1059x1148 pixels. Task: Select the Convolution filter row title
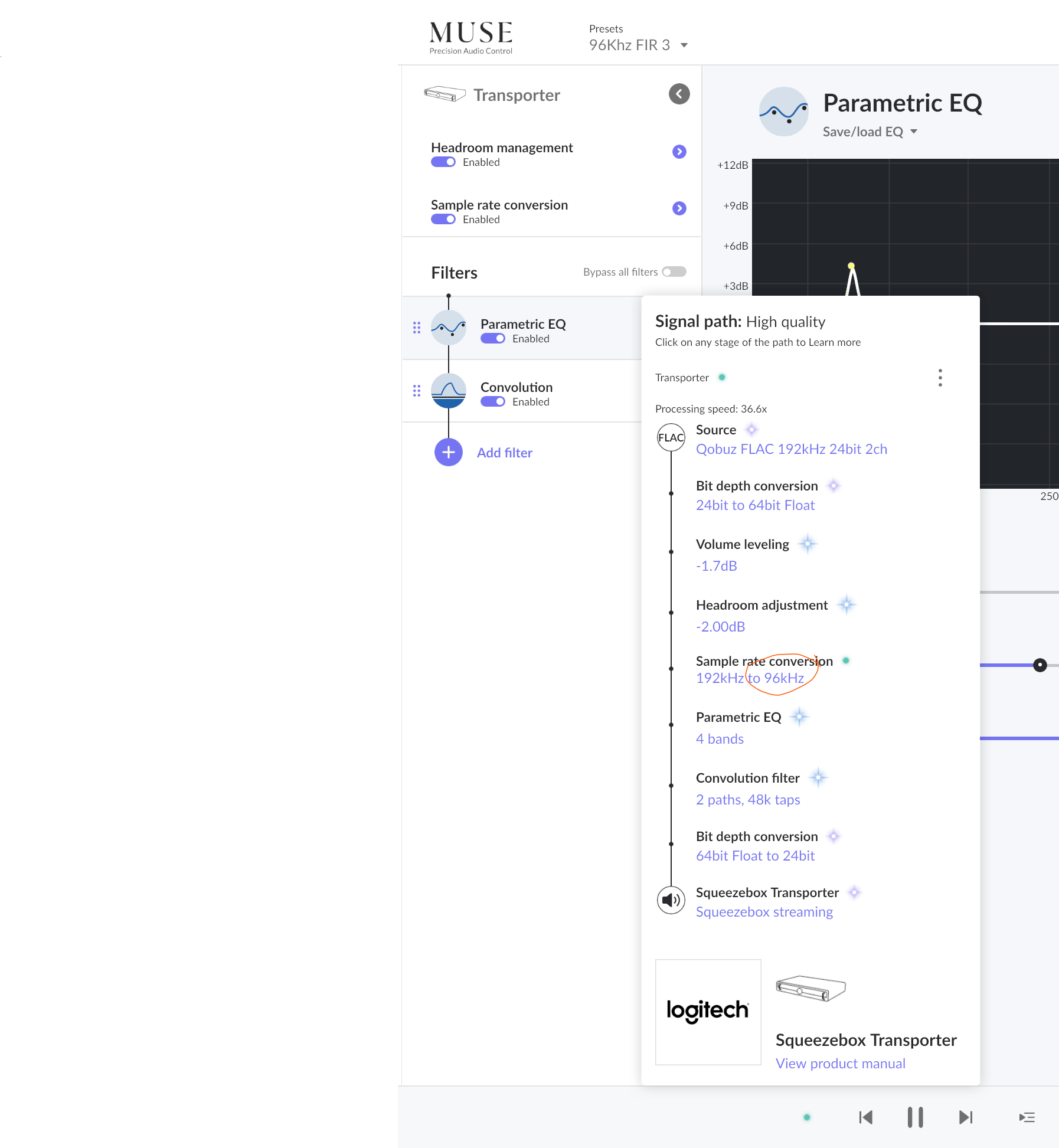[x=517, y=387]
